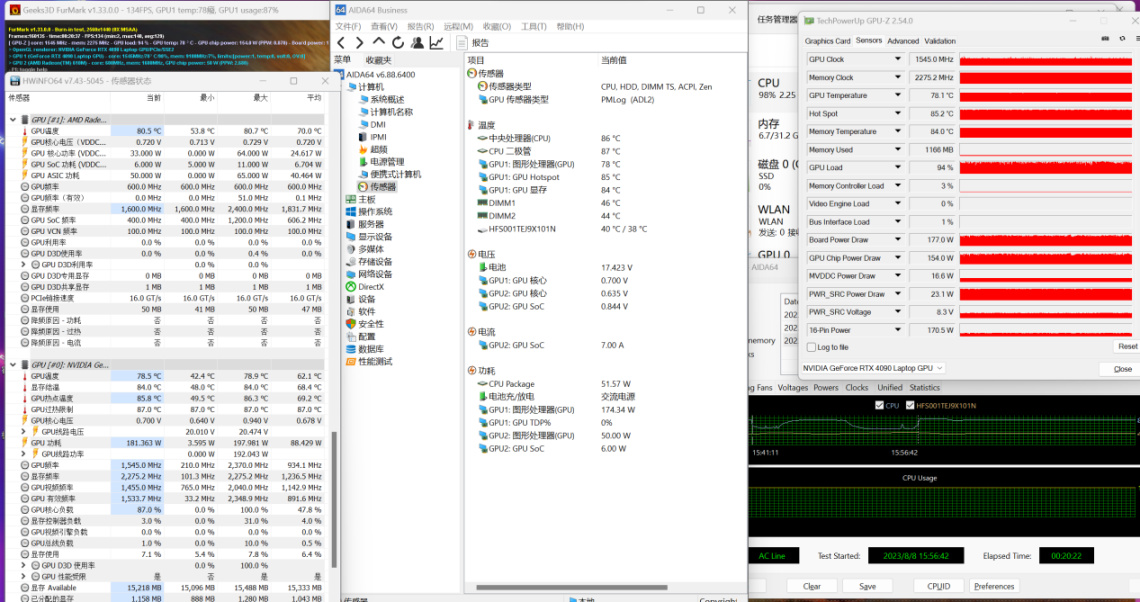
Task: Click the HWiNFO sensor list vertical scrollbar
Action: 334,500
